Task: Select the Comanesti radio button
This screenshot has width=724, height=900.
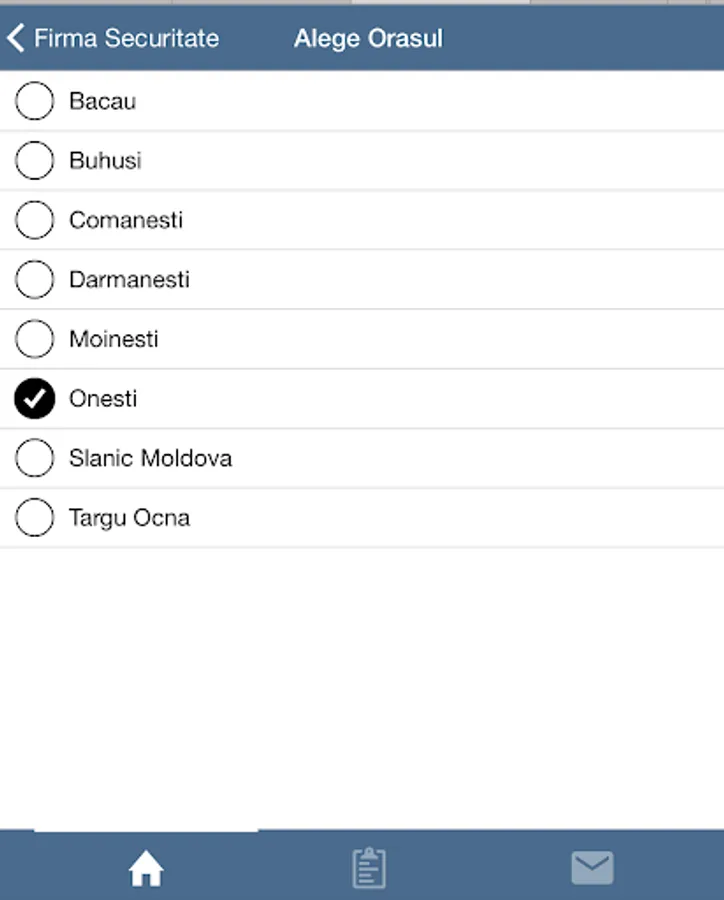Action: [x=34, y=220]
